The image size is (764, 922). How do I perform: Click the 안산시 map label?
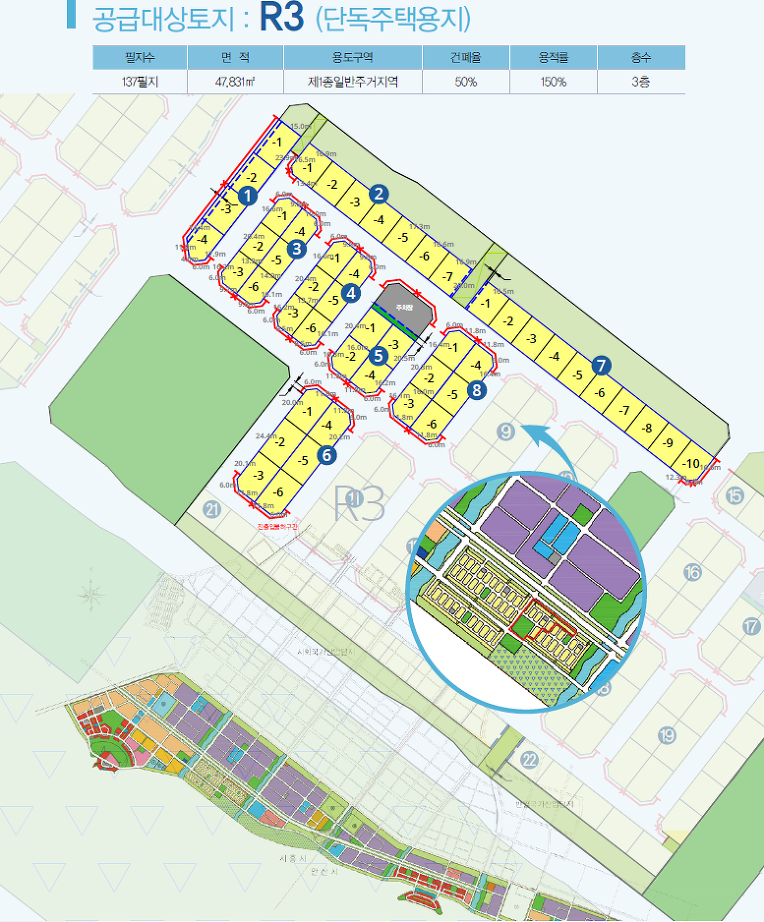pyautogui.click(x=323, y=873)
